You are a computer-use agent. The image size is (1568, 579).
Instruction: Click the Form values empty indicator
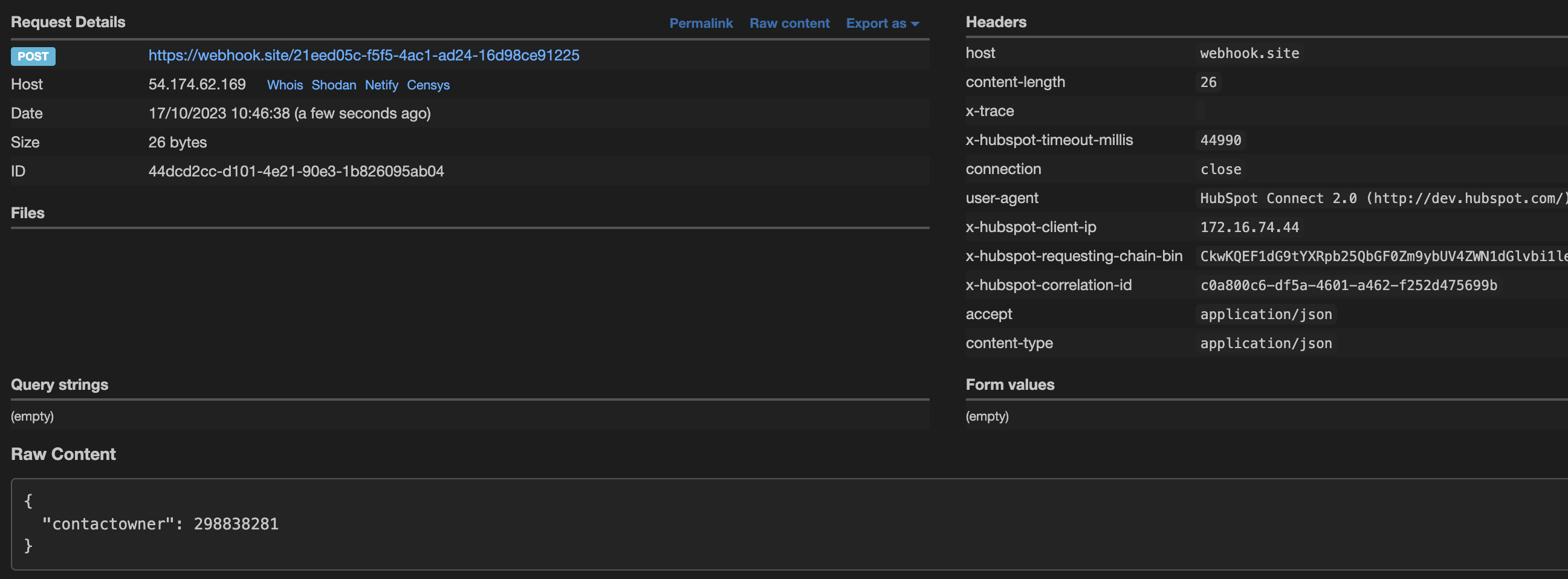987,416
